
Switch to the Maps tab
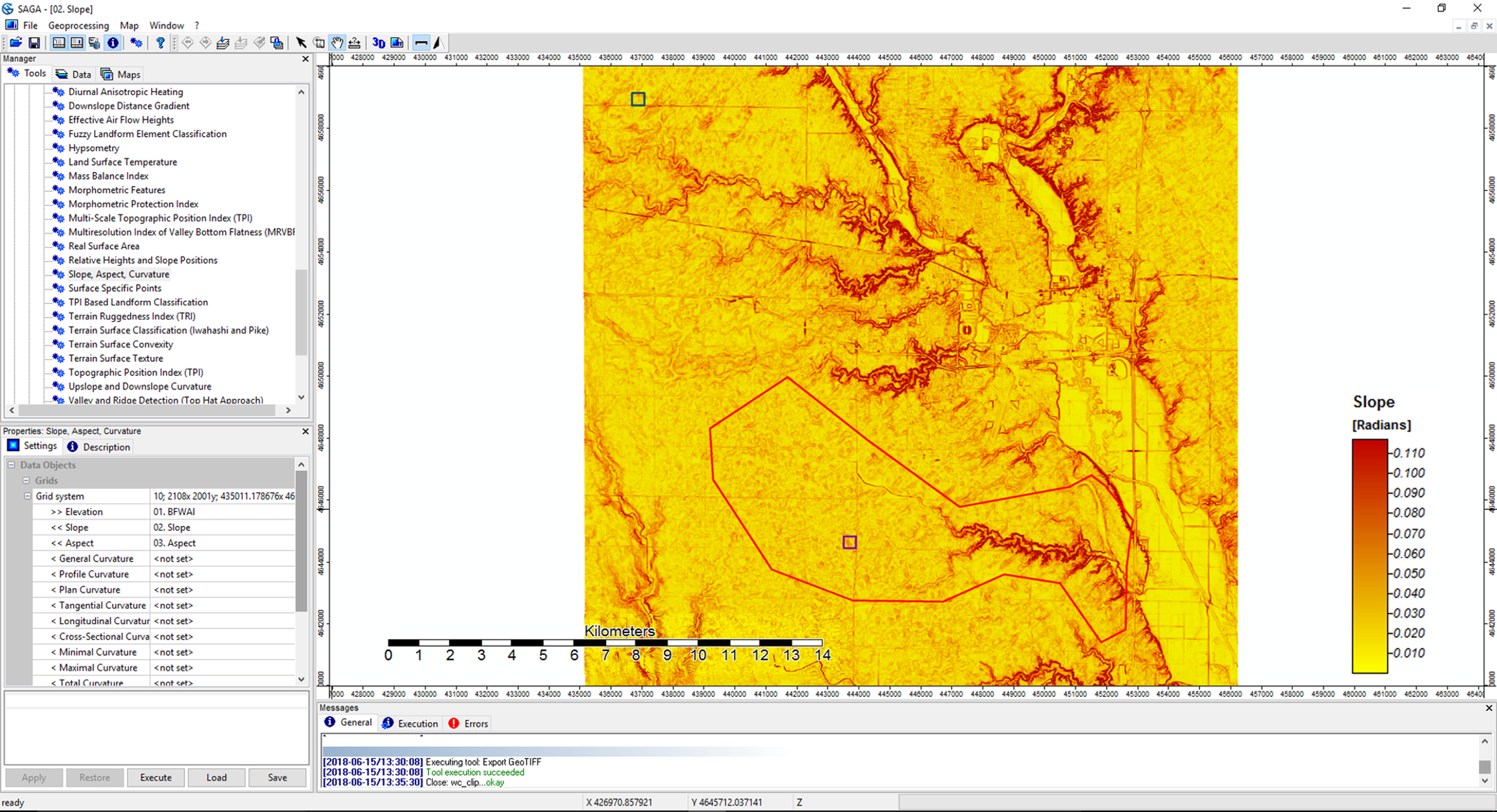pos(122,74)
